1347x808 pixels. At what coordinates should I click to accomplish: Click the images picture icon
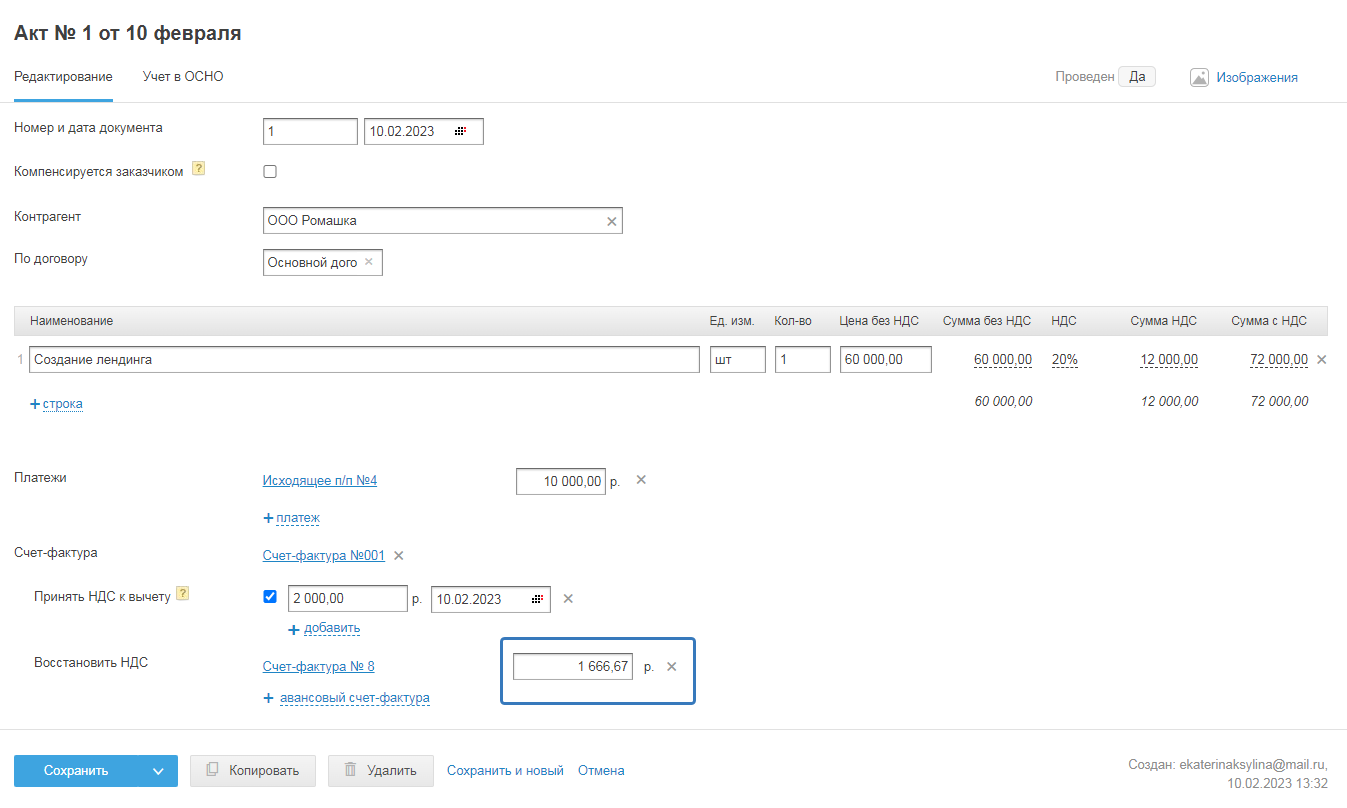click(x=1200, y=77)
